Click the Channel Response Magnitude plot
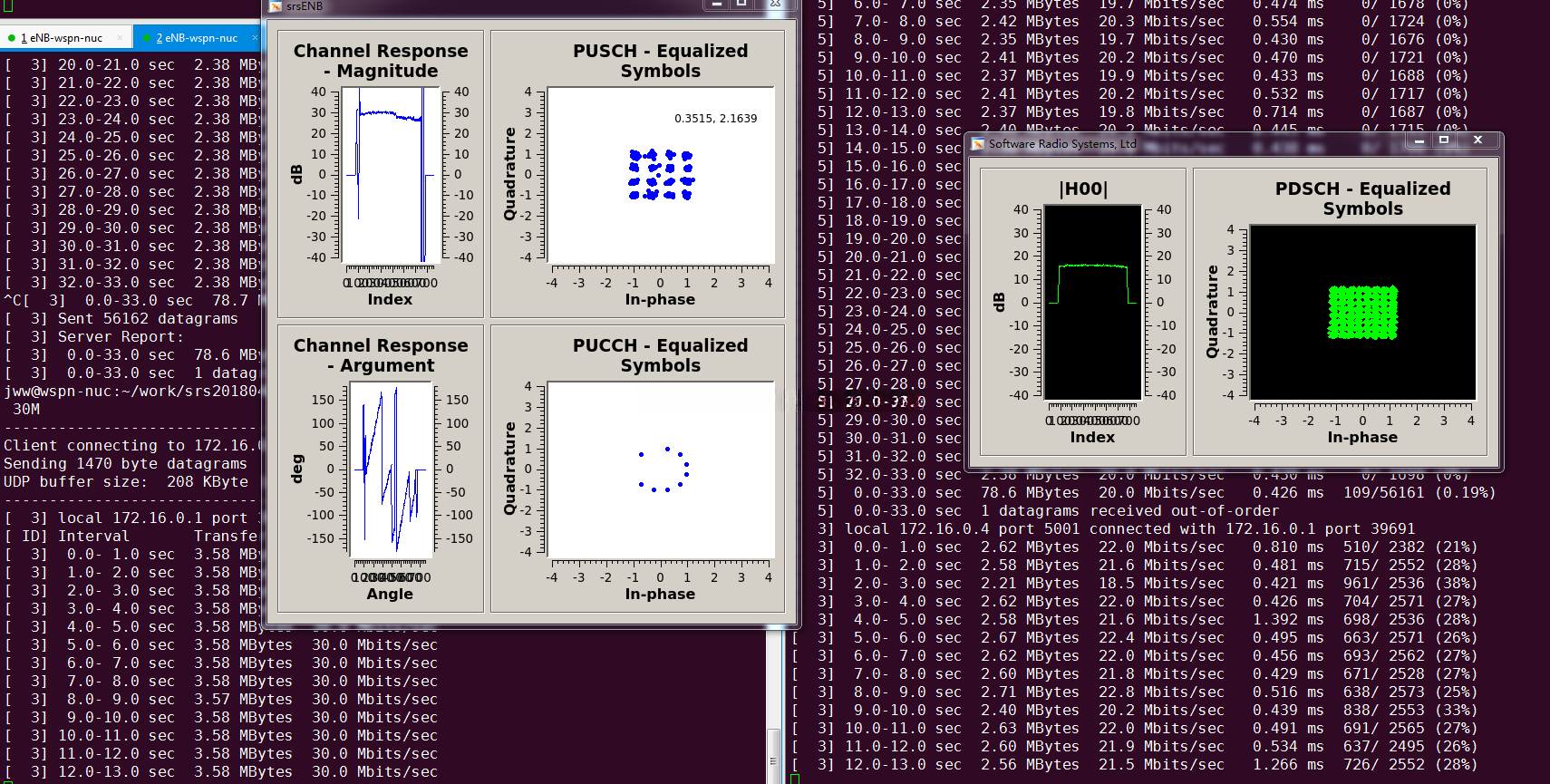 click(390, 174)
